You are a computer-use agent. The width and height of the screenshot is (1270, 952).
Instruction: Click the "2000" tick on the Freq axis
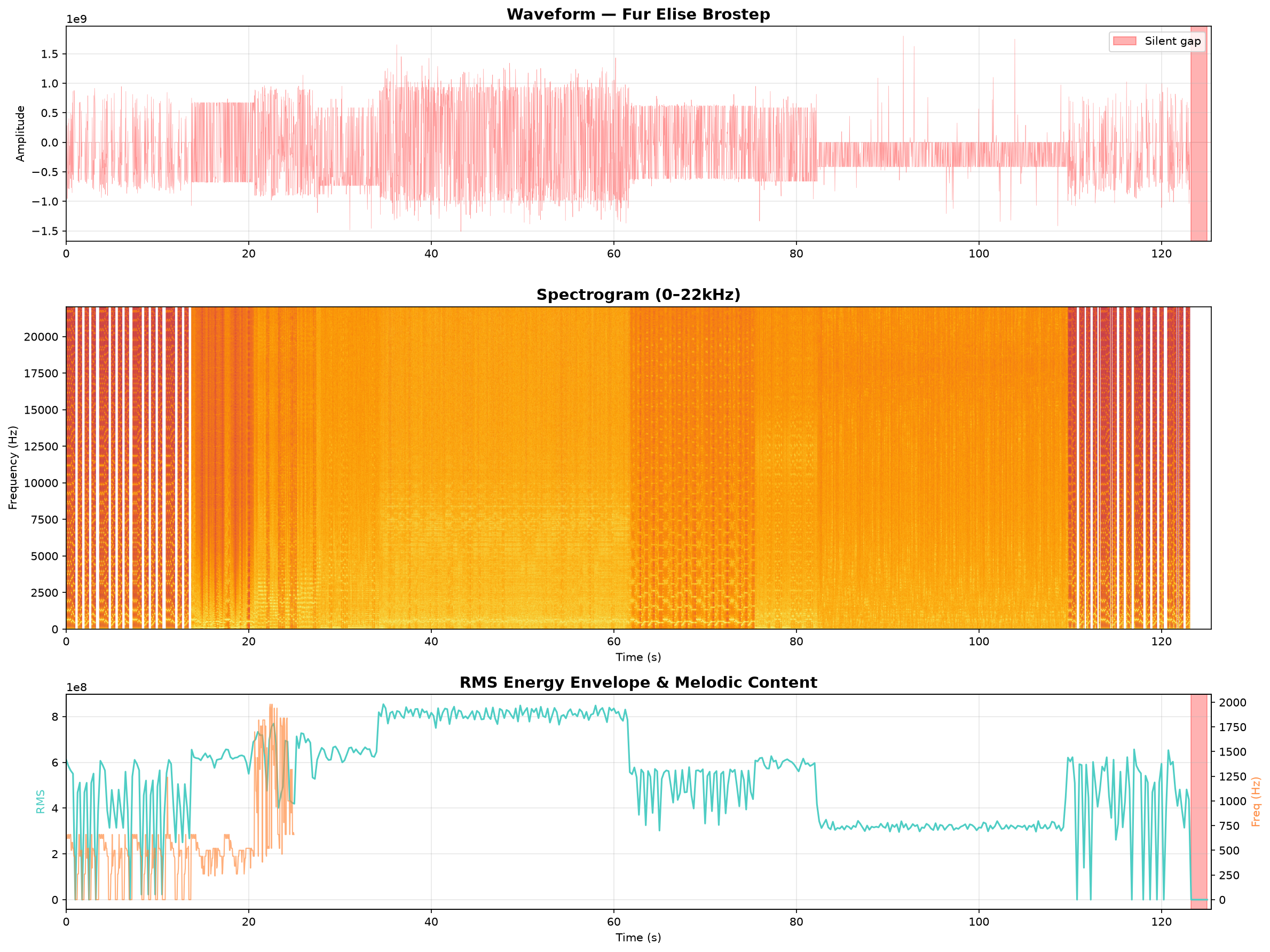[x=1233, y=702]
